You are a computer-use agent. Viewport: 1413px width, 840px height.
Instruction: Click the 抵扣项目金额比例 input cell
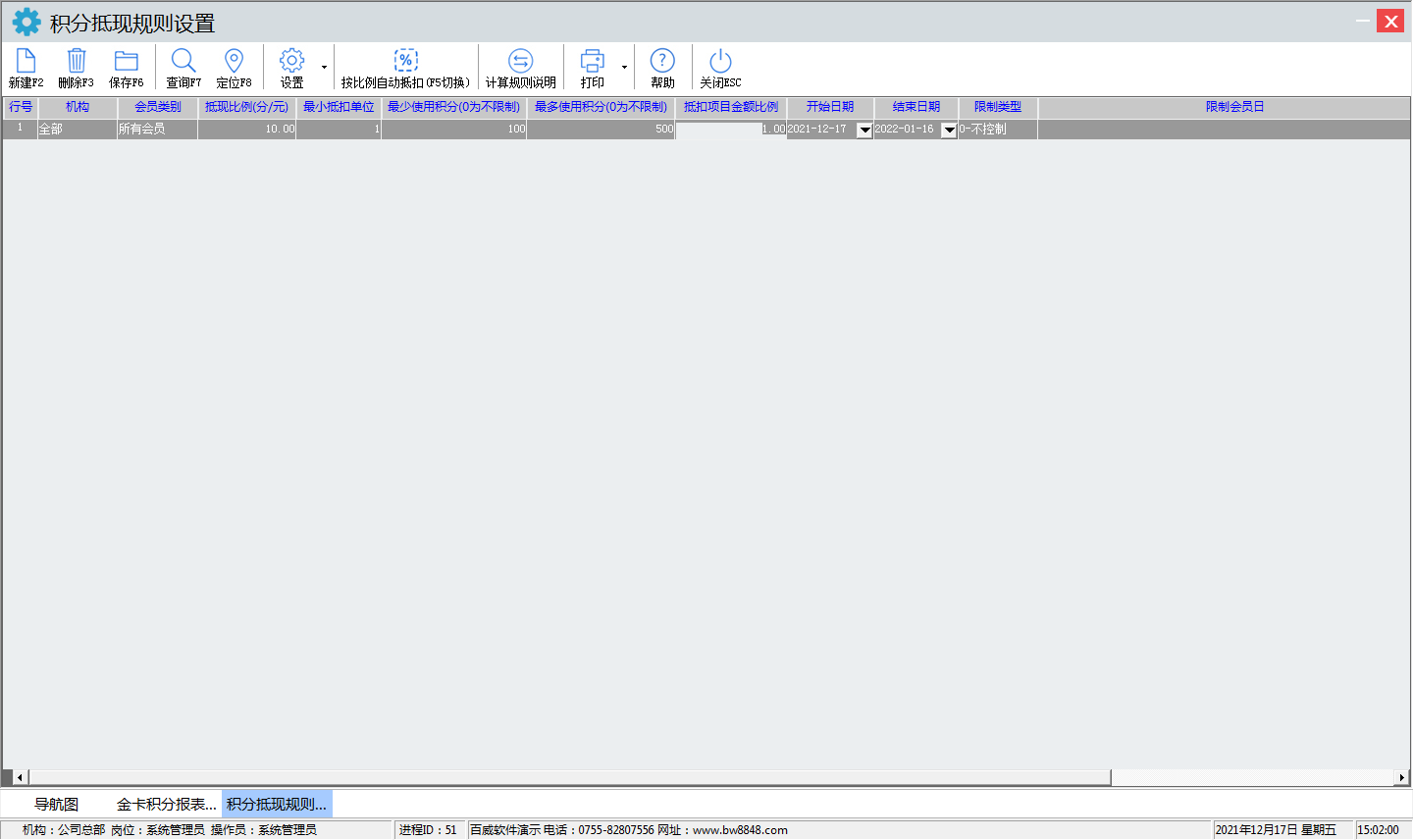730,130
